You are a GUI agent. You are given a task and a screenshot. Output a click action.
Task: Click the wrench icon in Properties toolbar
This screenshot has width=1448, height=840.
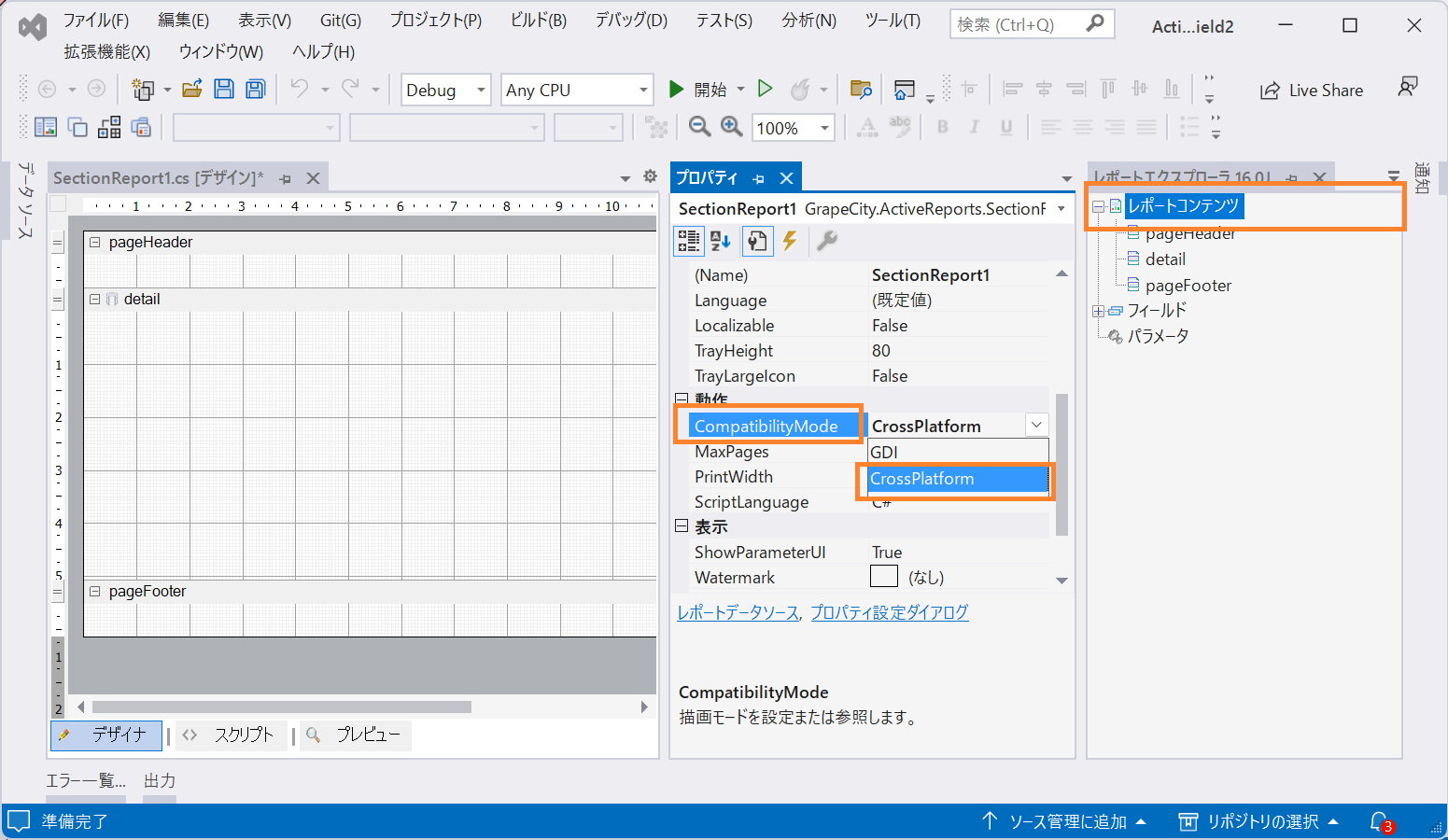[826, 242]
